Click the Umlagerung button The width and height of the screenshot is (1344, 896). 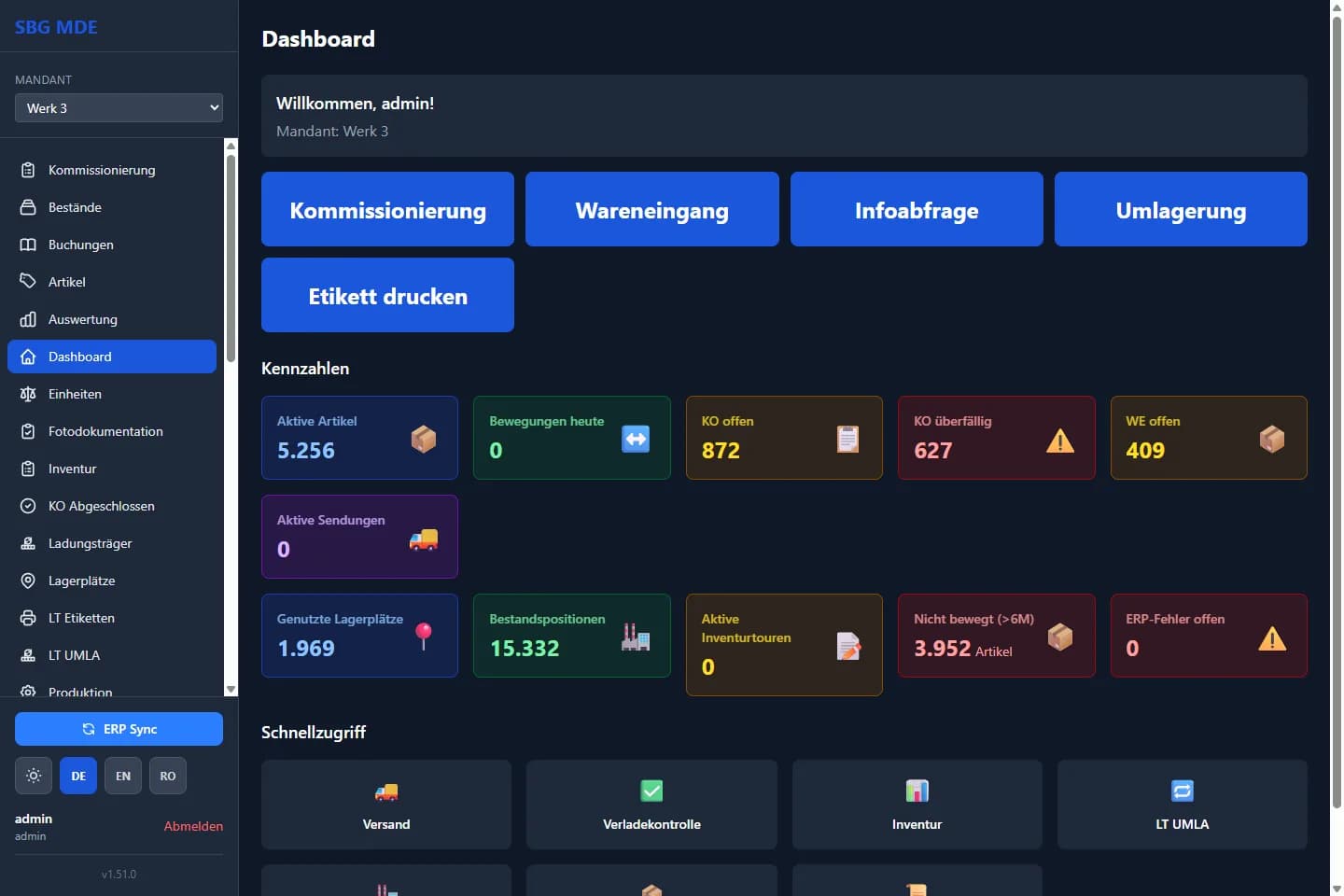tap(1181, 209)
